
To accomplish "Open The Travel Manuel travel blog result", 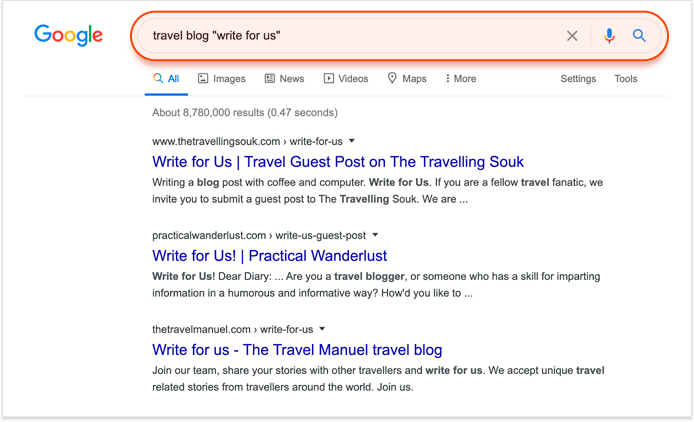I will [x=297, y=349].
